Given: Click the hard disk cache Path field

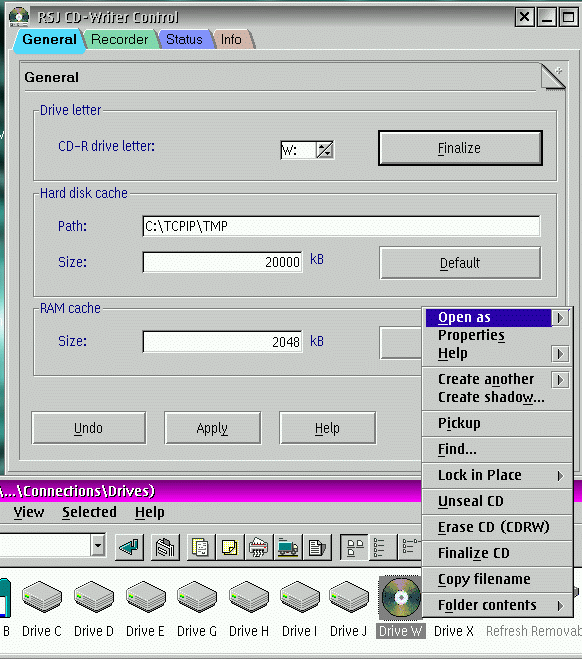Looking at the screenshot, I should [341, 226].
